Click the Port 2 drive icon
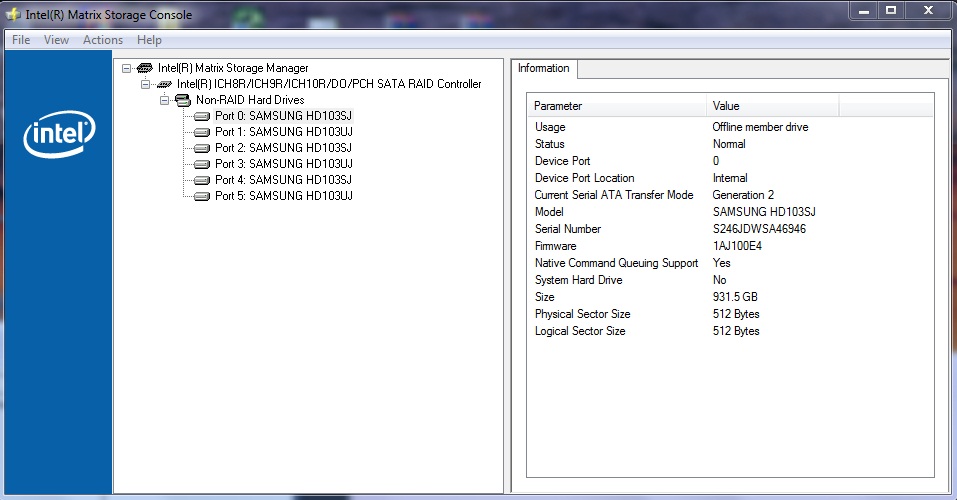The width and height of the screenshot is (957, 500). tap(201, 148)
